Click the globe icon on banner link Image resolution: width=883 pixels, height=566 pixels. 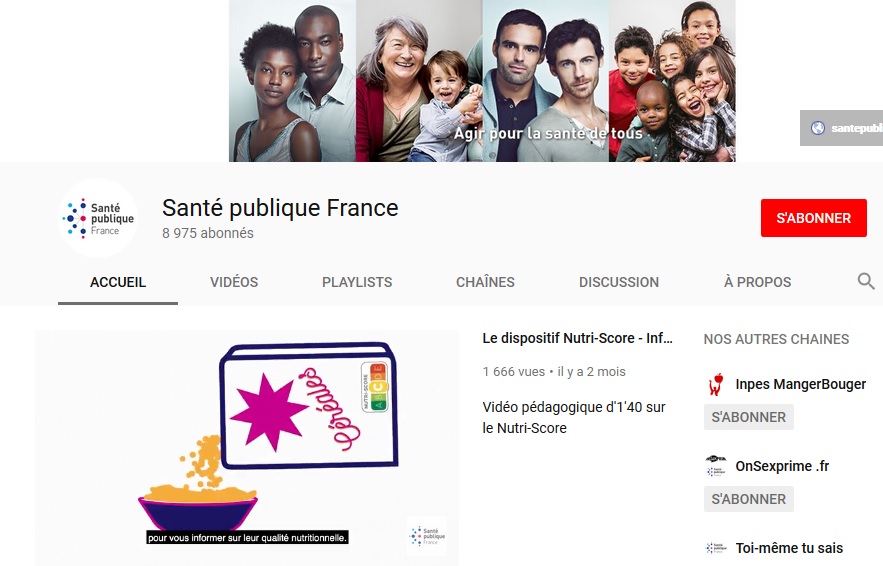[818, 128]
